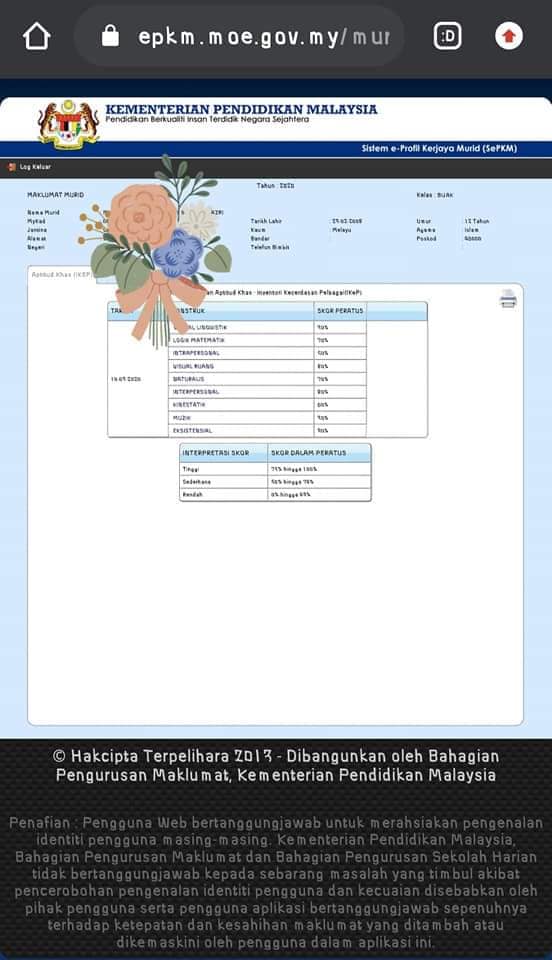Click the Malaysia coat of arms logo

[68, 125]
